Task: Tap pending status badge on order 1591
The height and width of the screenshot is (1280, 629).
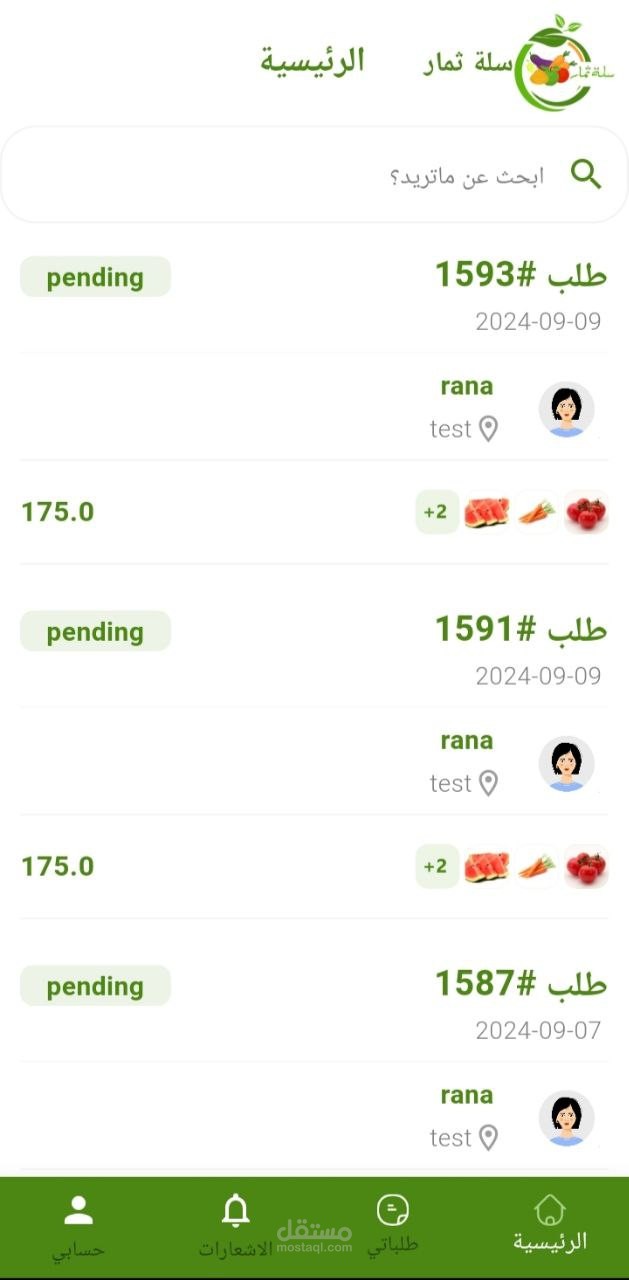Action: coord(95,631)
